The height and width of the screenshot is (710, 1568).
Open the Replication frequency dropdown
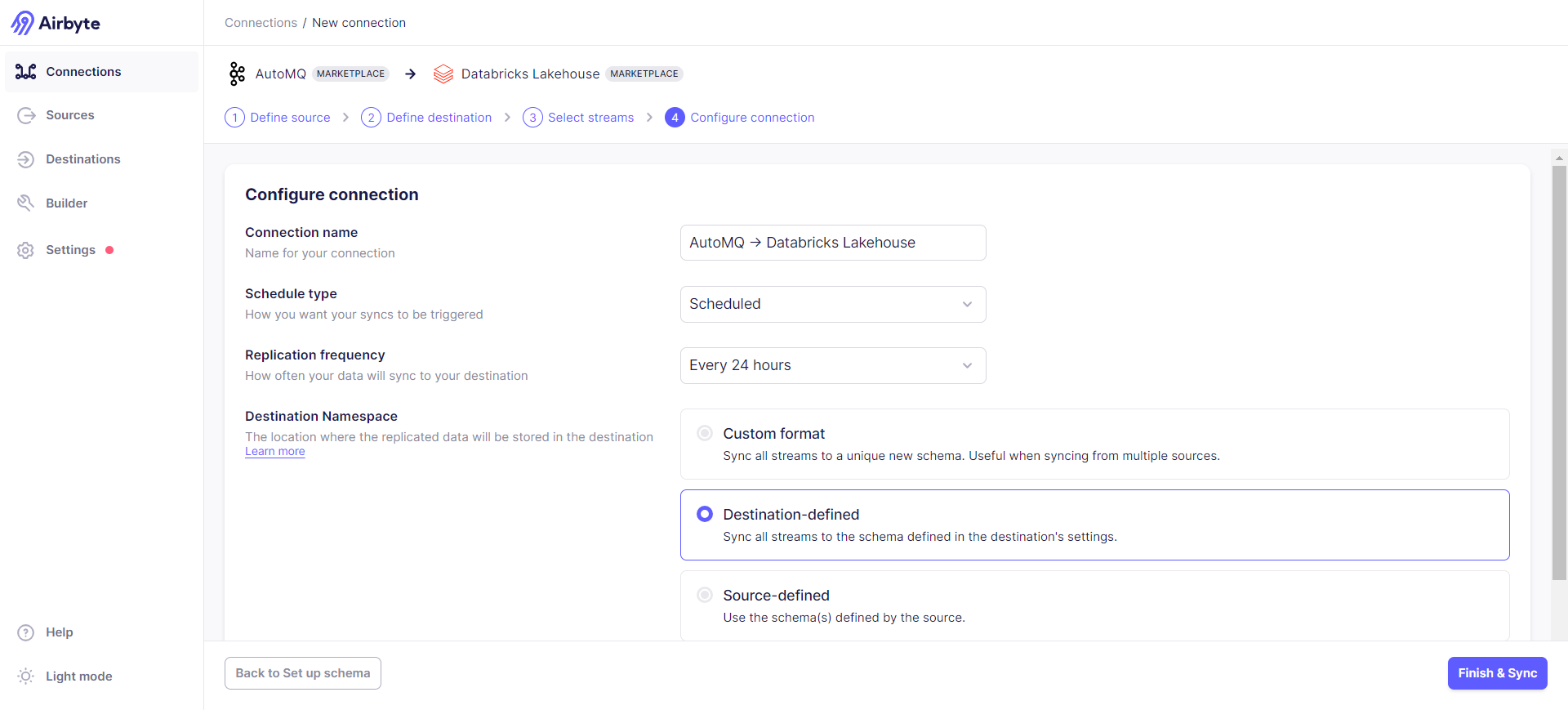tap(832, 365)
